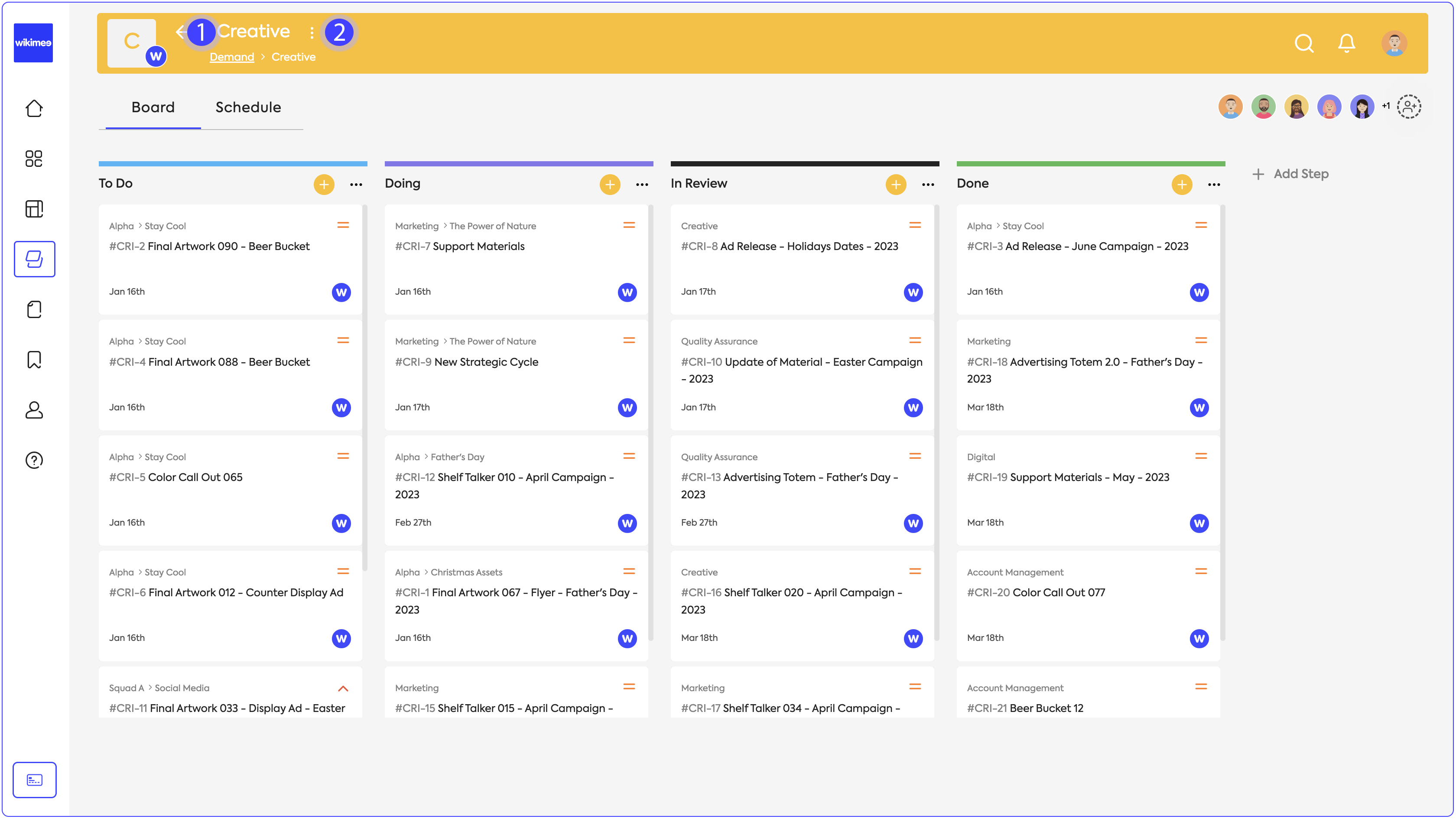Screen dimensions: 1456x819
Task: Click the Demand breadcrumb link
Action: [x=232, y=57]
